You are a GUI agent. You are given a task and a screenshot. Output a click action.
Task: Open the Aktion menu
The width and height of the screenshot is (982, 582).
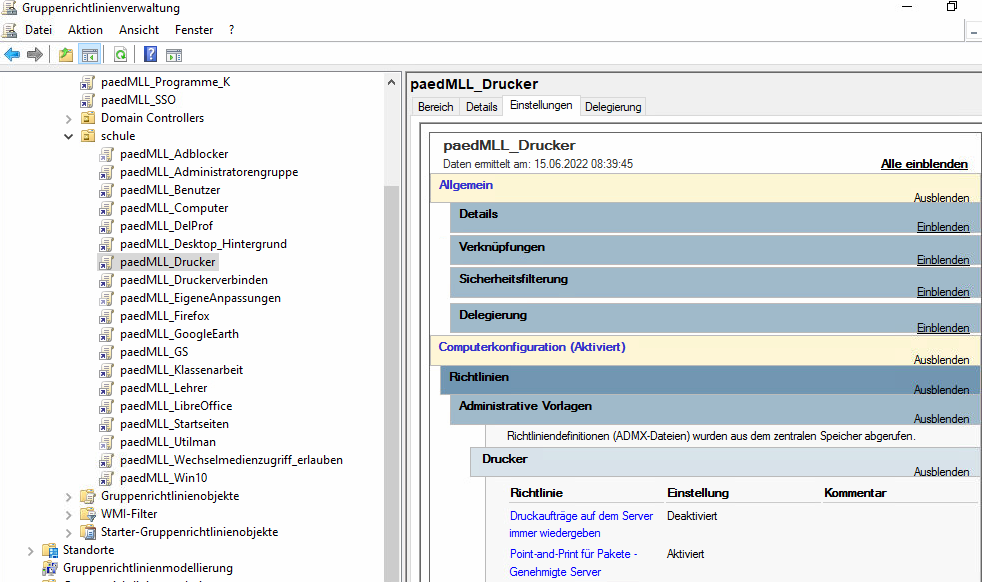[x=85, y=30]
